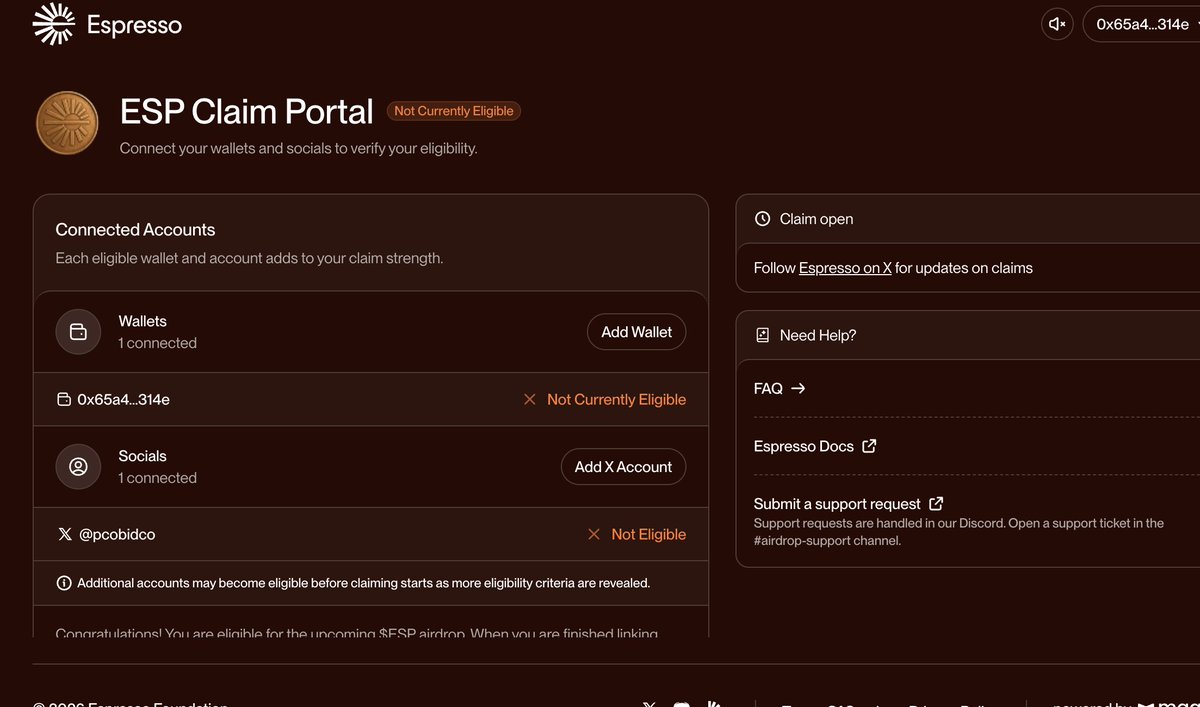Image resolution: width=1200 pixels, height=707 pixels.
Task: Open the Espresso on X link
Action: (x=845, y=268)
